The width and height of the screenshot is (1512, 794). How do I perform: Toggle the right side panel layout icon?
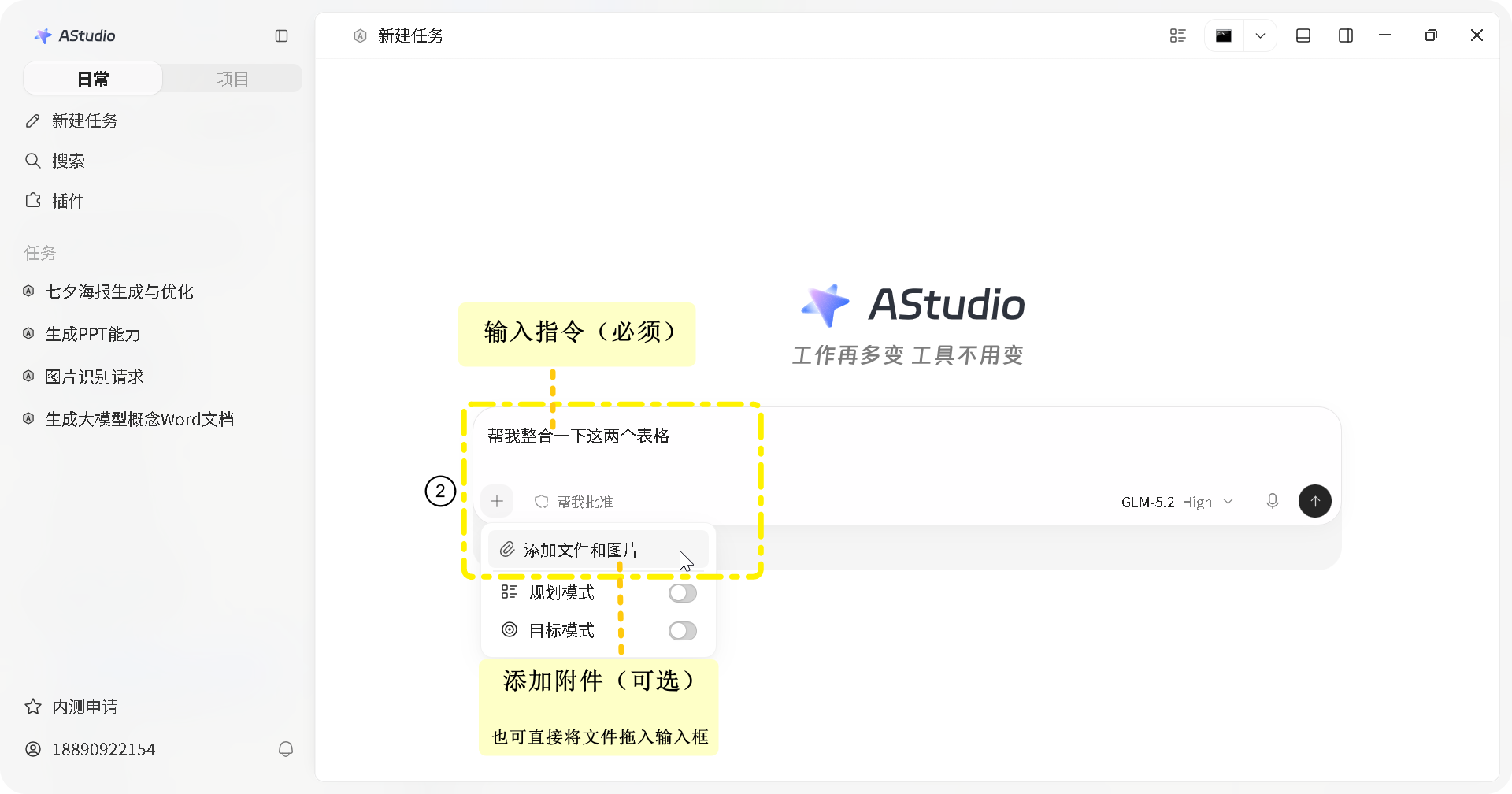pos(1346,35)
